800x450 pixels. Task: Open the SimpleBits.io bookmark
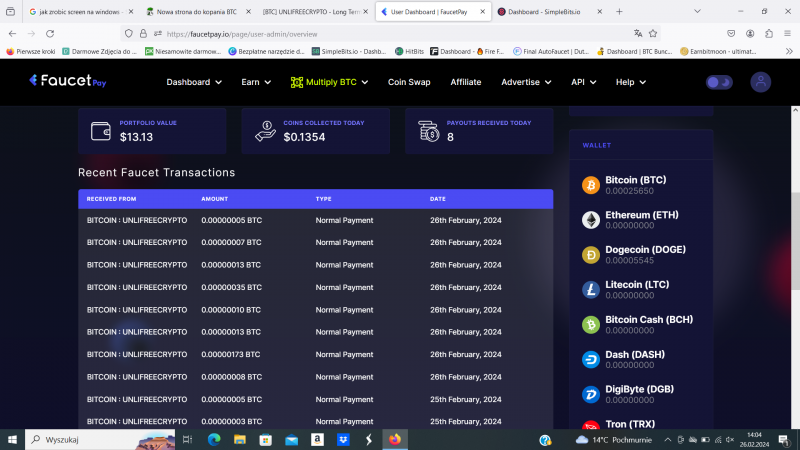(348, 51)
